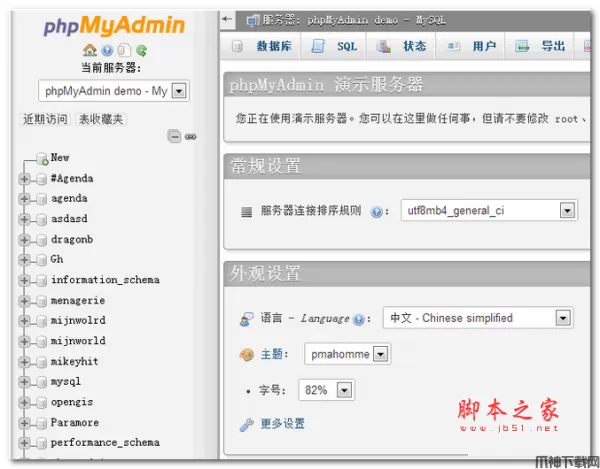Click the server breadcrumb link text
The width and height of the screenshot is (600, 469).
coord(354,20)
